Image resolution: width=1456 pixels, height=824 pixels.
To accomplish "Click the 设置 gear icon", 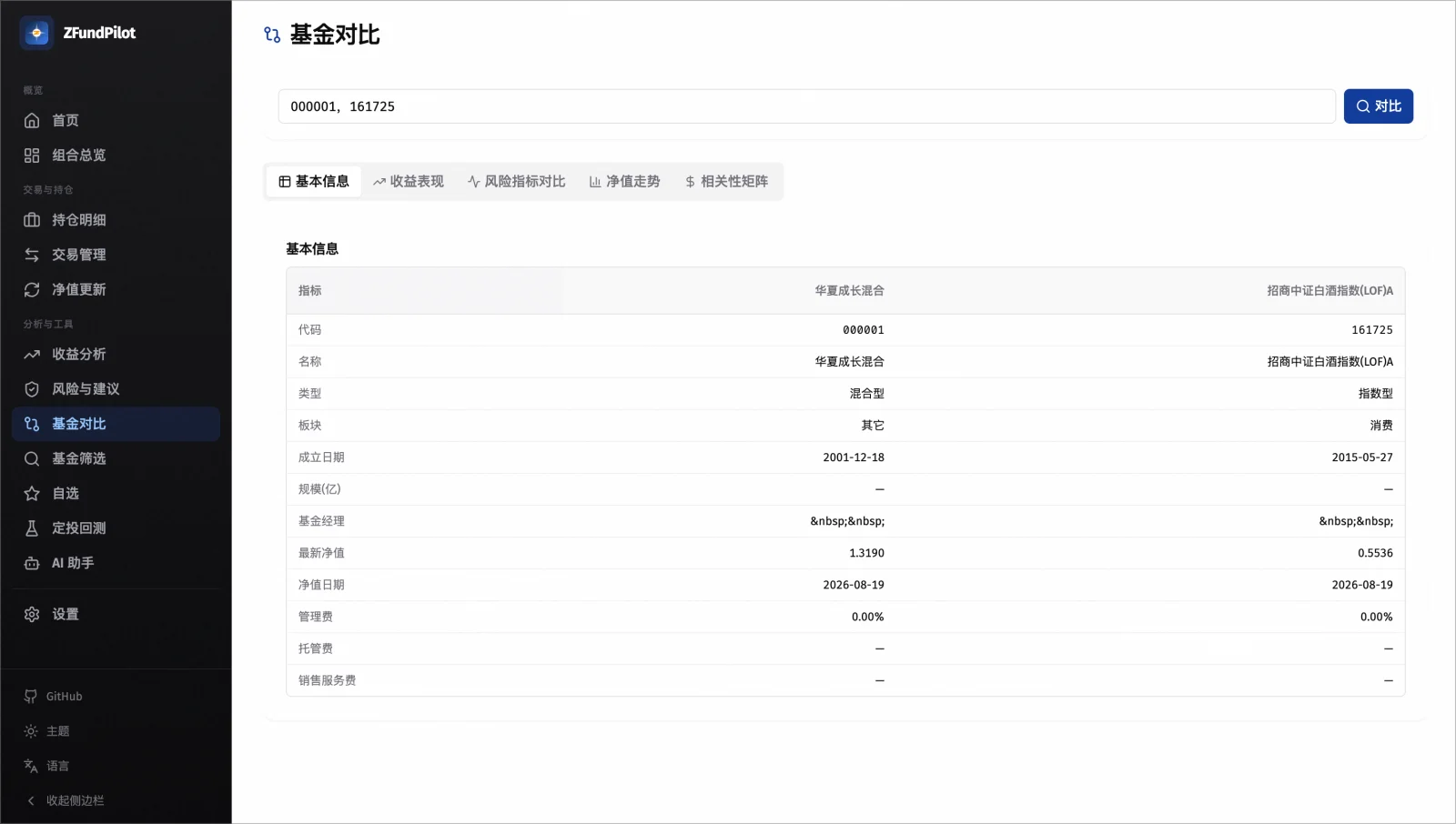I will point(32,615).
